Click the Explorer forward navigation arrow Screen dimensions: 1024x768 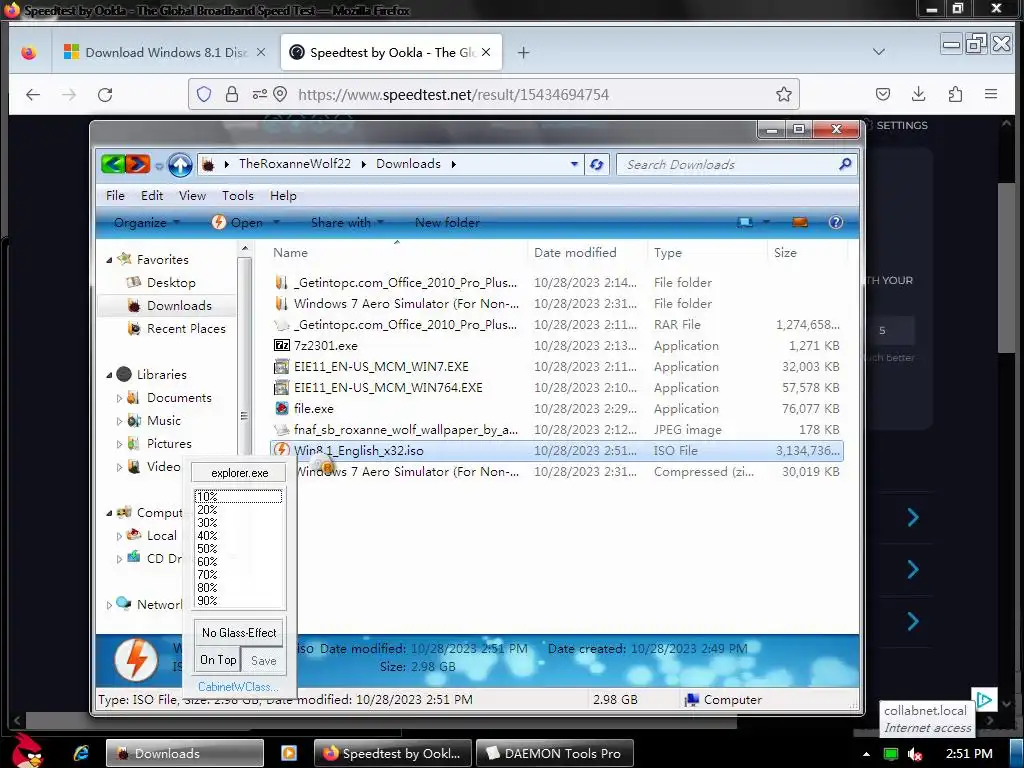137,164
